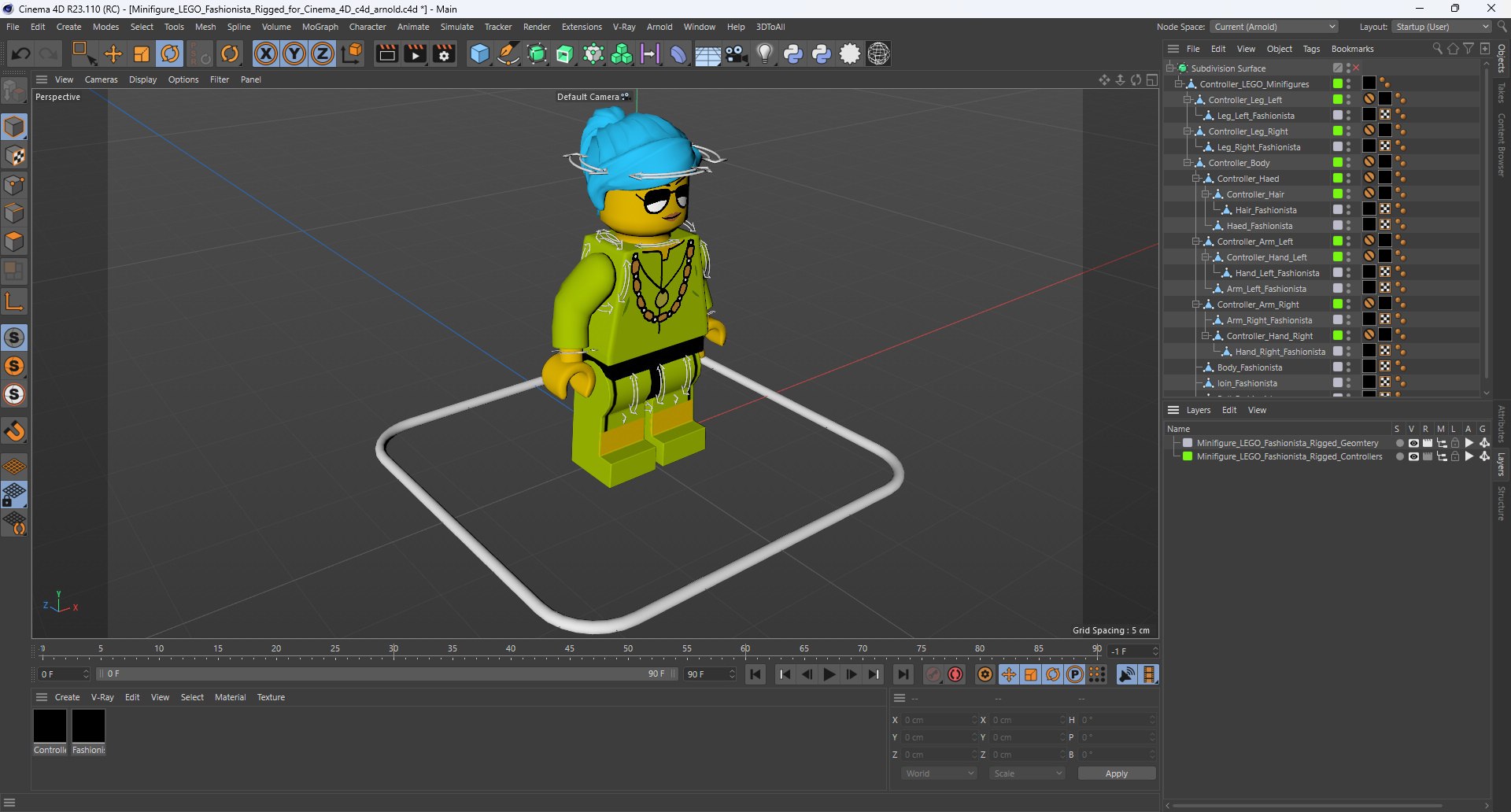The width and height of the screenshot is (1511, 812).
Task: Open the Node Space dropdown
Action: [x=1274, y=27]
